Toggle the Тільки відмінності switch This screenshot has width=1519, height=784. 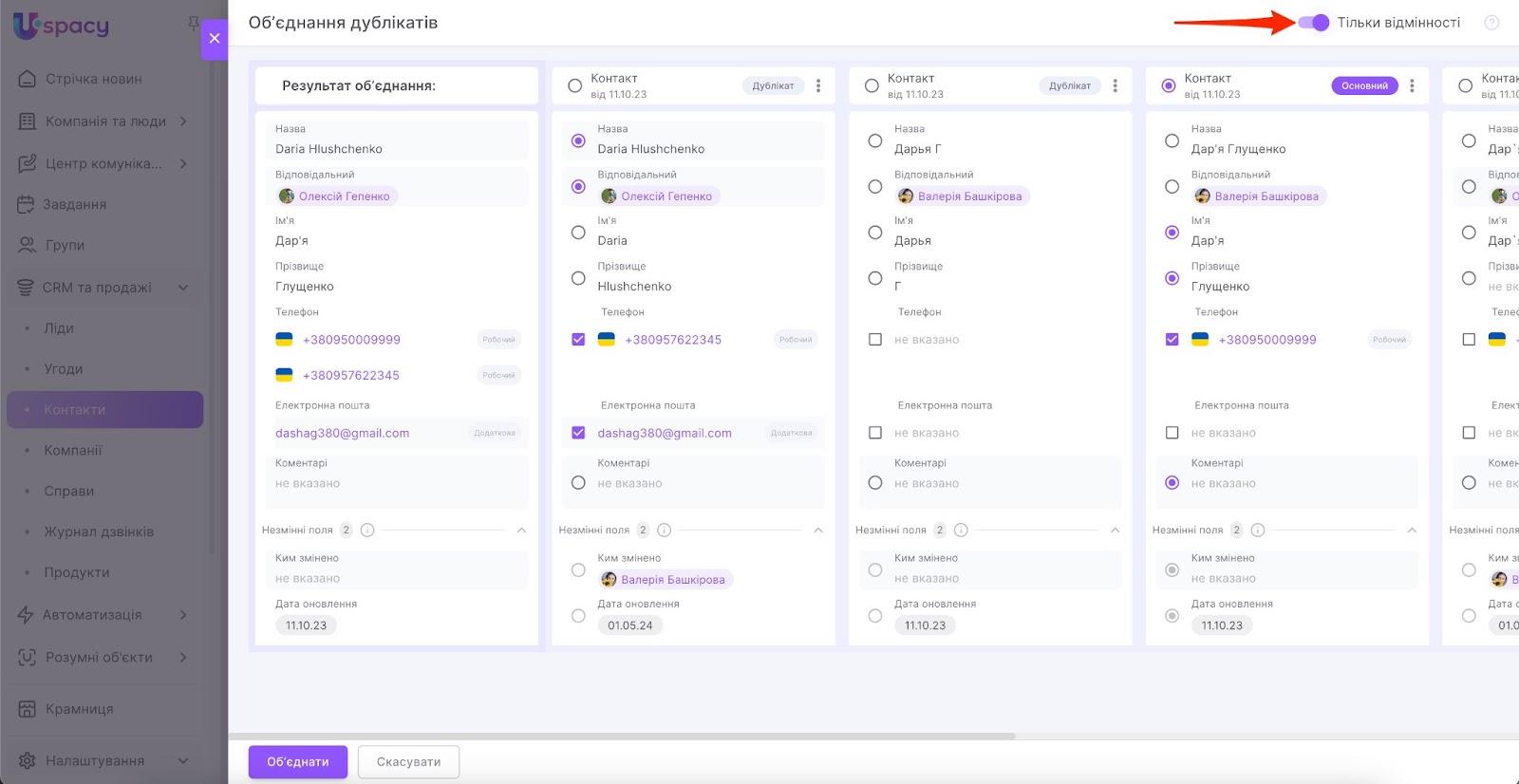pyautogui.click(x=1314, y=23)
